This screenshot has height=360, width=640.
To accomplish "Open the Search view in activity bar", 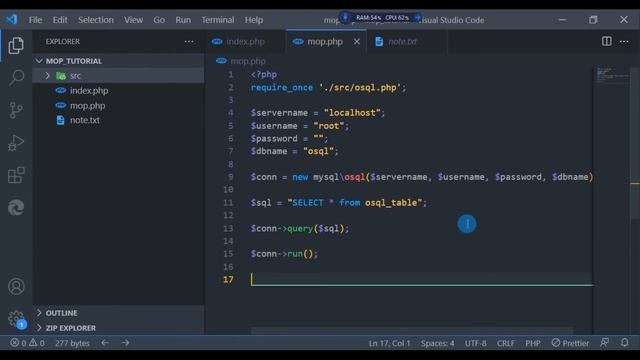I will (x=16, y=78).
